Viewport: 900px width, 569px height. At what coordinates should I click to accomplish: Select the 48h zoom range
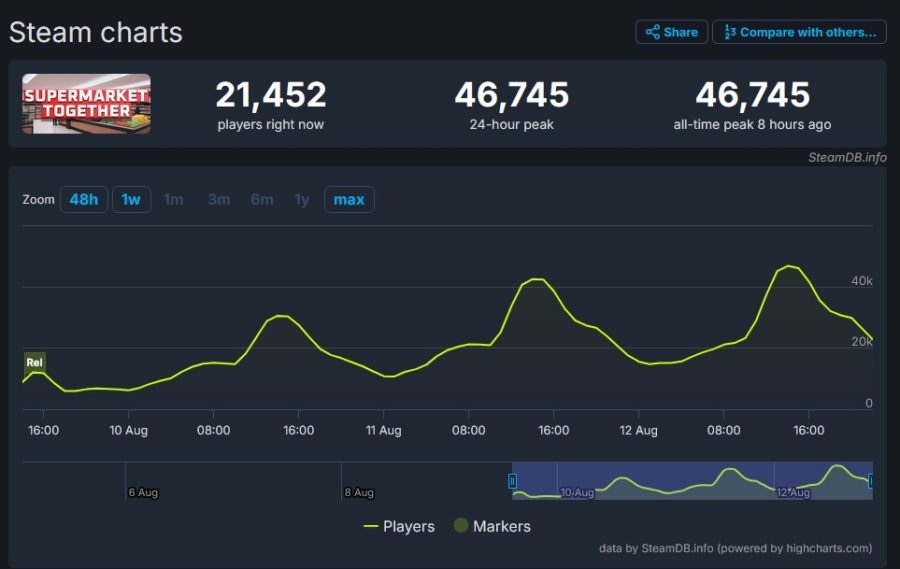coord(84,200)
